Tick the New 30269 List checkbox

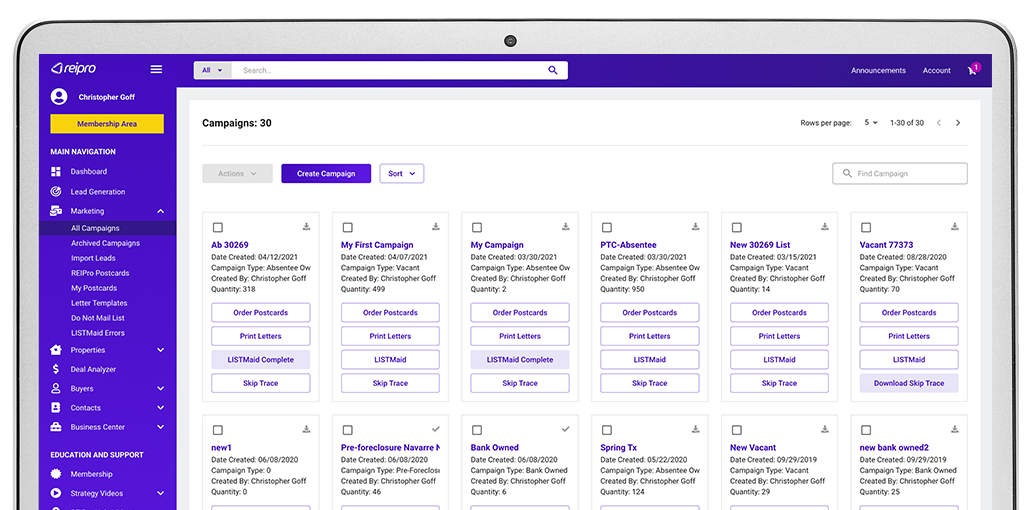(x=737, y=228)
